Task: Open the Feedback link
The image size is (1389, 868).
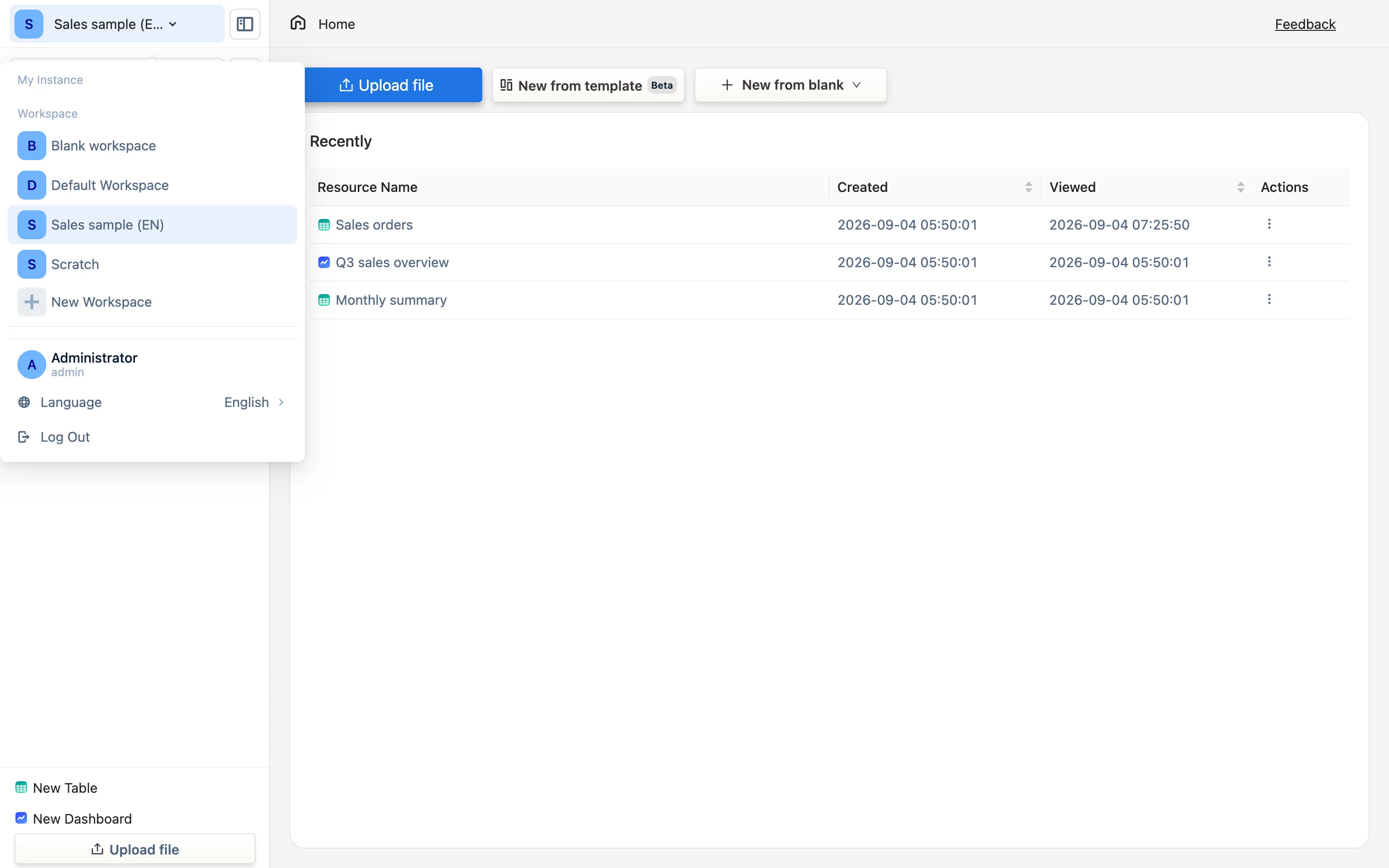Action: pyautogui.click(x=1305, y=24)
